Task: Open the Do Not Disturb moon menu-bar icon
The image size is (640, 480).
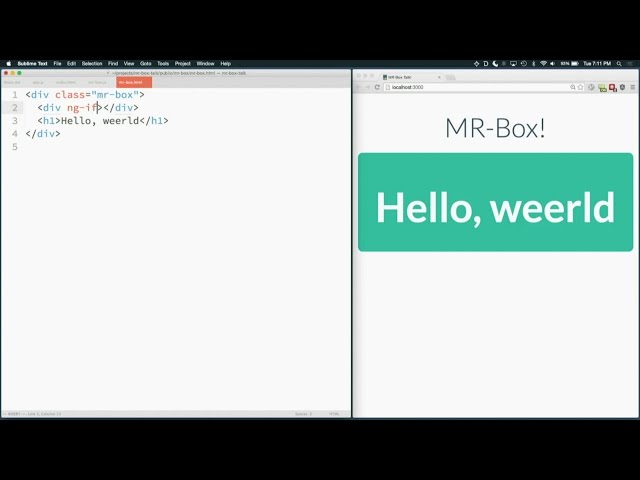Action: (x=495, y=64)
